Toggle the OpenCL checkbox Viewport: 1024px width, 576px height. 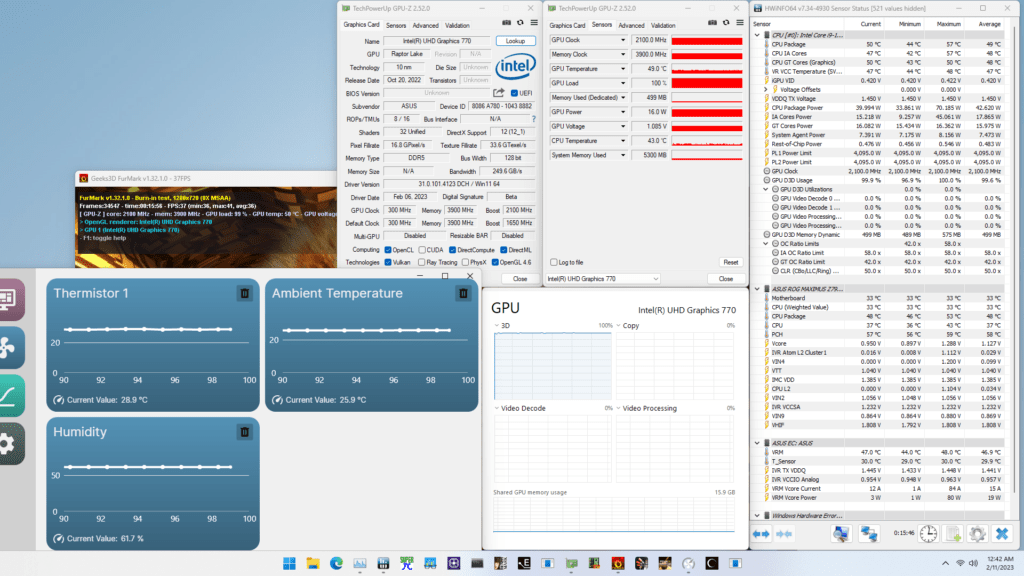pos(388,250)
